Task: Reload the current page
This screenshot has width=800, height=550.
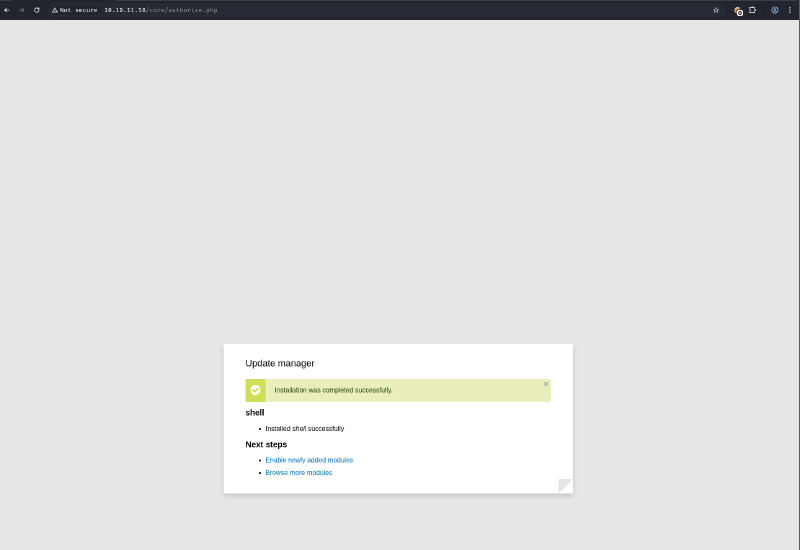Action: 37,10
